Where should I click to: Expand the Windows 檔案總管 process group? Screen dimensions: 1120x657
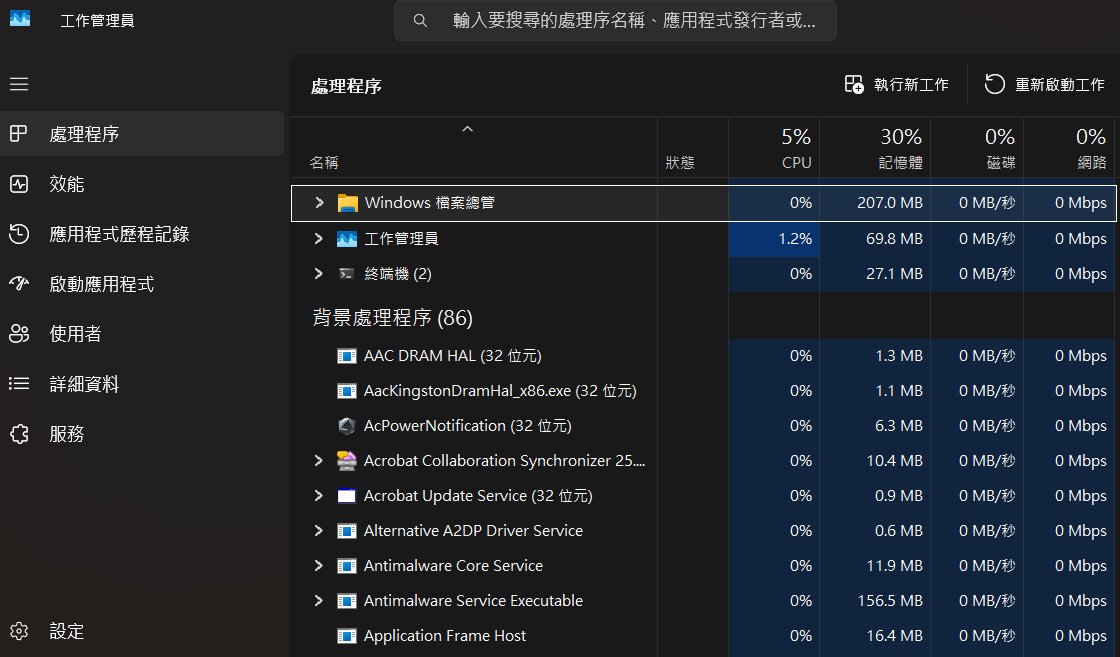coord(319,203)
